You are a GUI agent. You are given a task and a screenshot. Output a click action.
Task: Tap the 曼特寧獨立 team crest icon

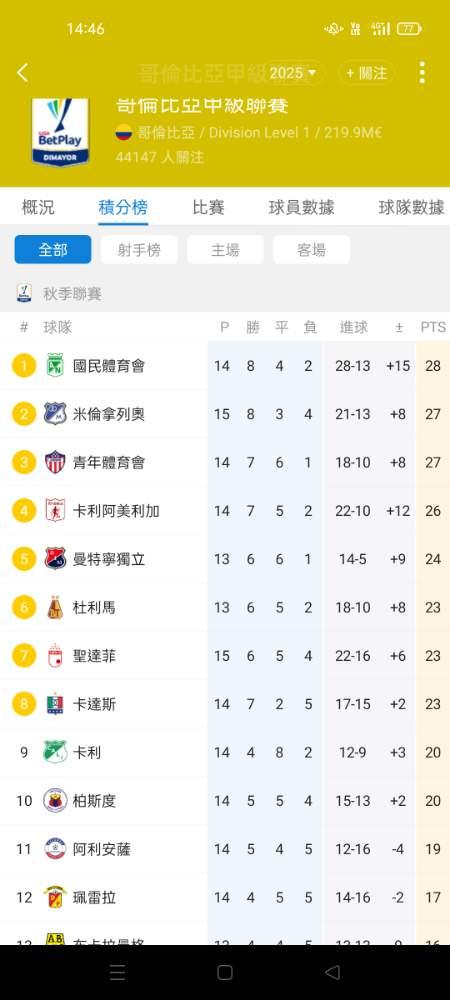point(55,559)
